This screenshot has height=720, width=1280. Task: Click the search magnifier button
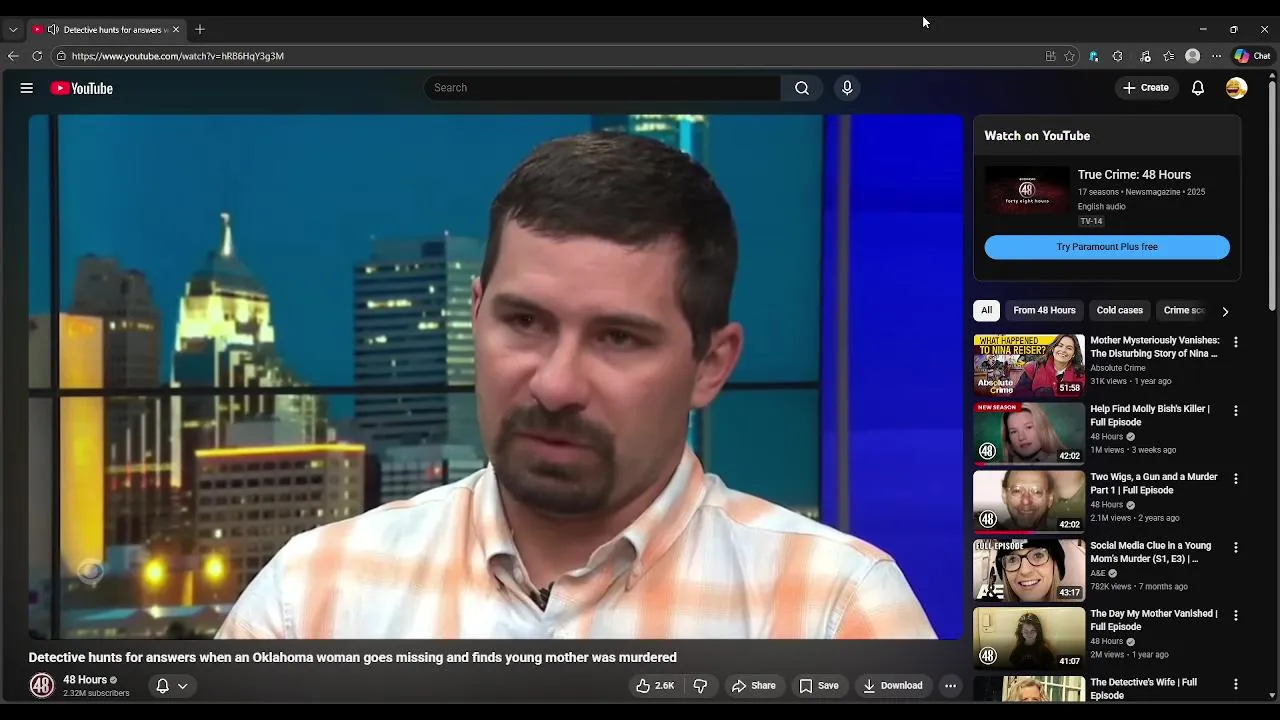tap(802, 88)
